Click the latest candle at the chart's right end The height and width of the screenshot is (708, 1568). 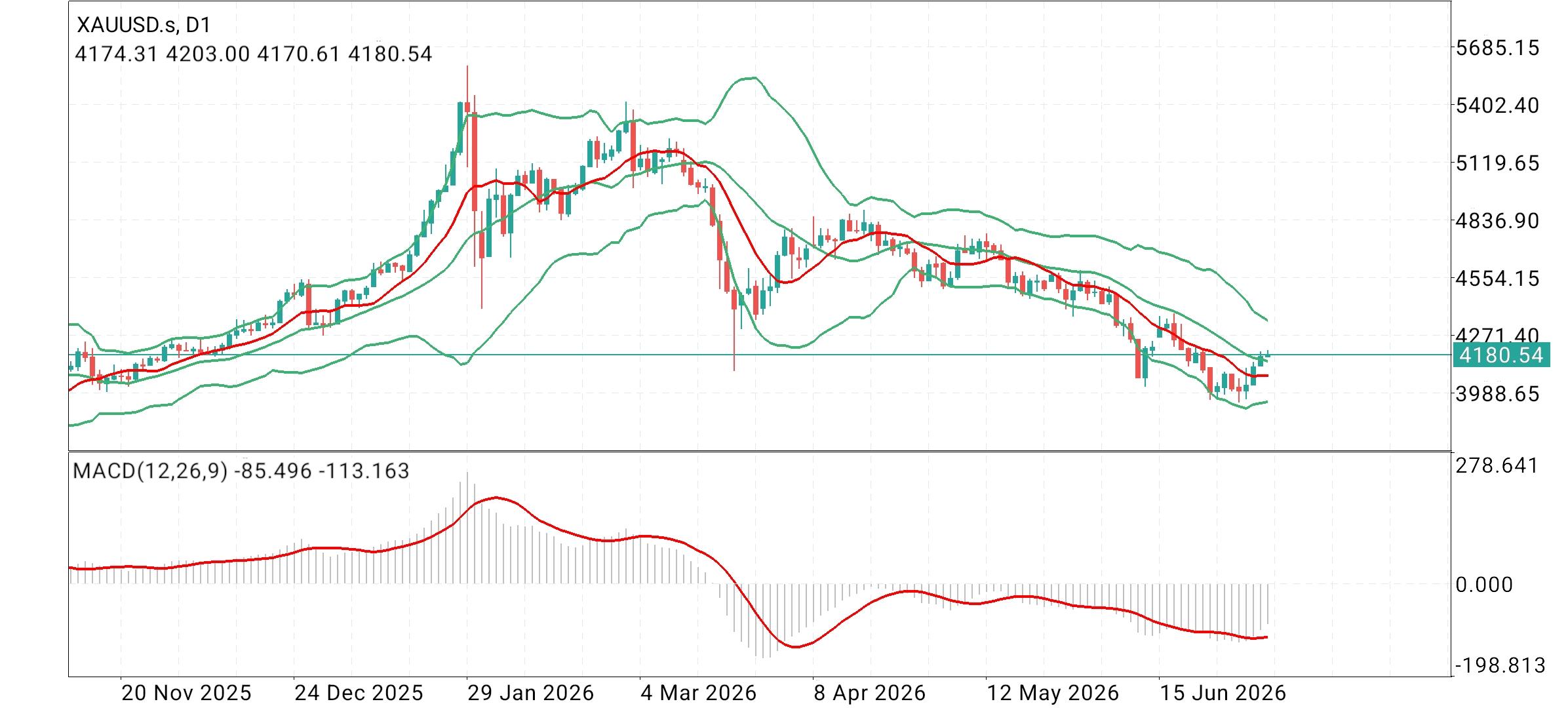[x=1268, y=355]
